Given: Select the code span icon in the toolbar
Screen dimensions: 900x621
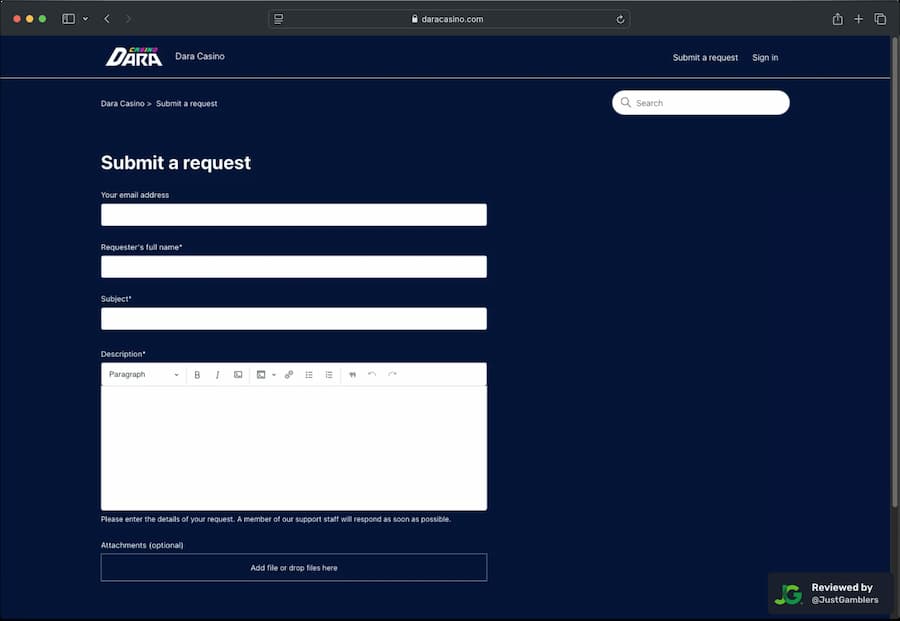Looking at the screenshot, I should 238,374.
